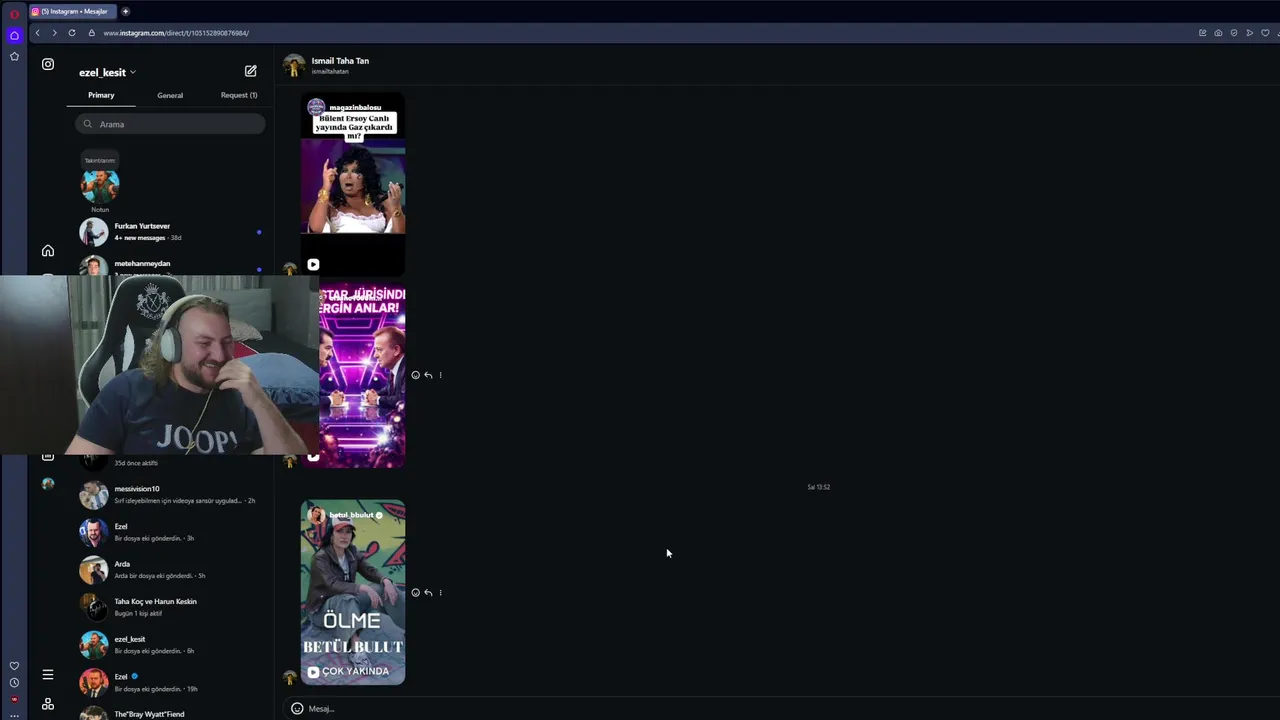Viewport: 1280px width, 720px height.
Task: Open the Bülent Ersoy reel thumbnail
Action: 353,185
